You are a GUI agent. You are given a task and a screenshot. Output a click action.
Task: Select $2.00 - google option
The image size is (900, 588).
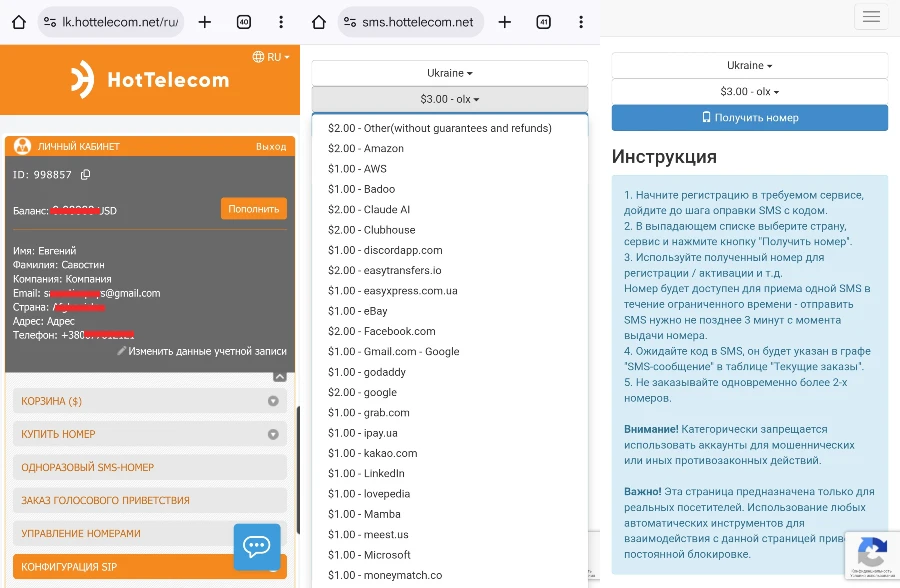pos(450,392)
